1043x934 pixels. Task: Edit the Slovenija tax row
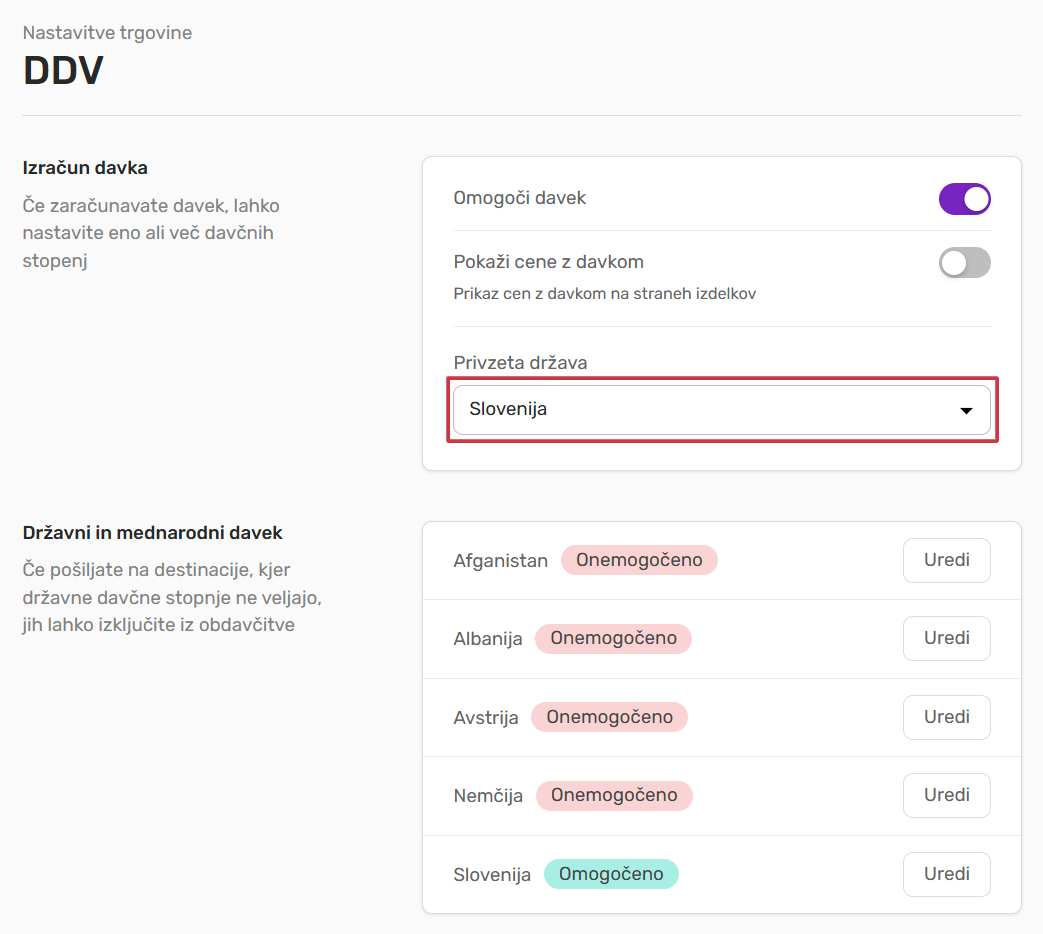click(x=946, y=874)
